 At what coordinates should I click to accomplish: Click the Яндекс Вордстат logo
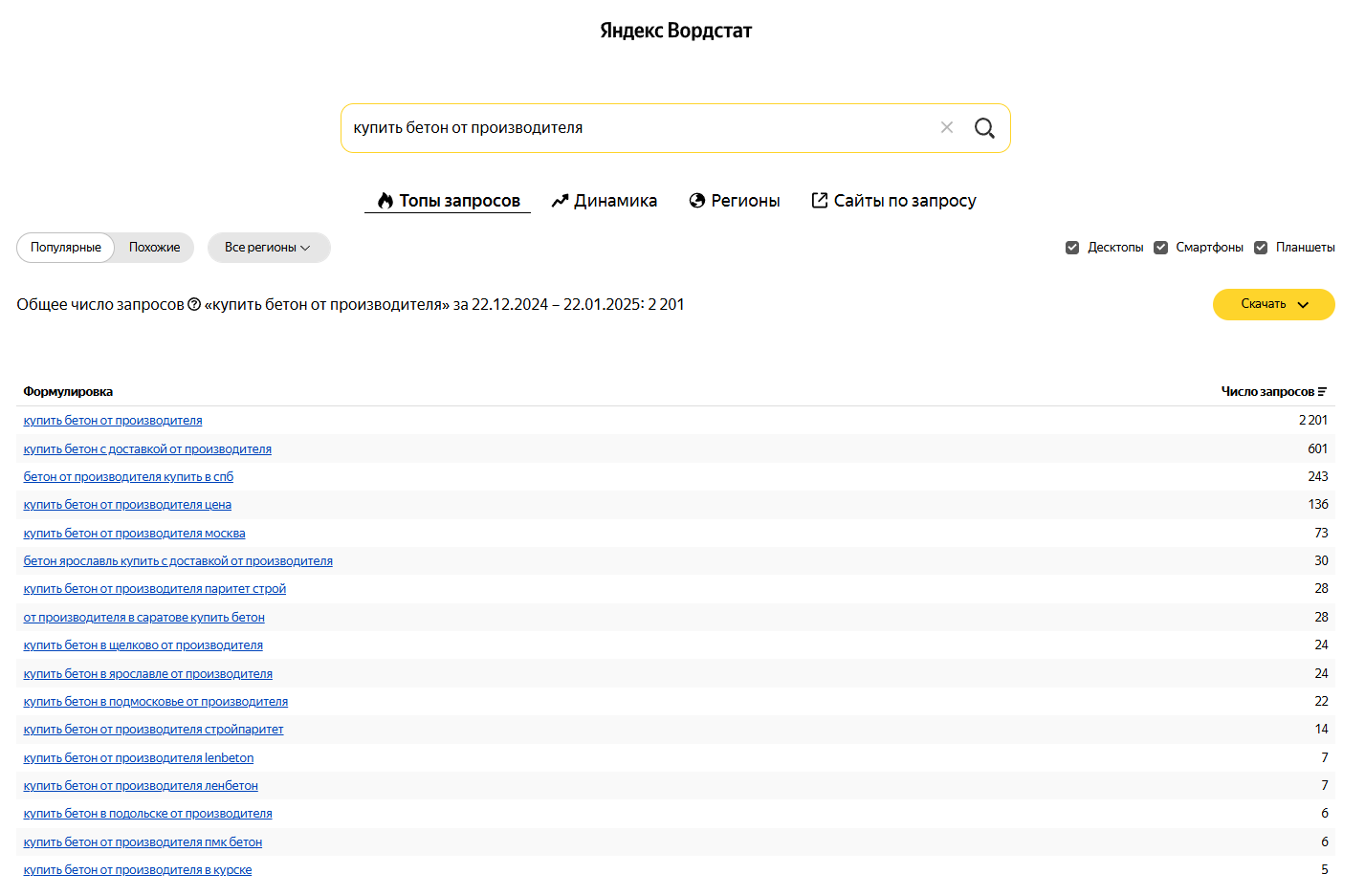(x=676, y=31)
